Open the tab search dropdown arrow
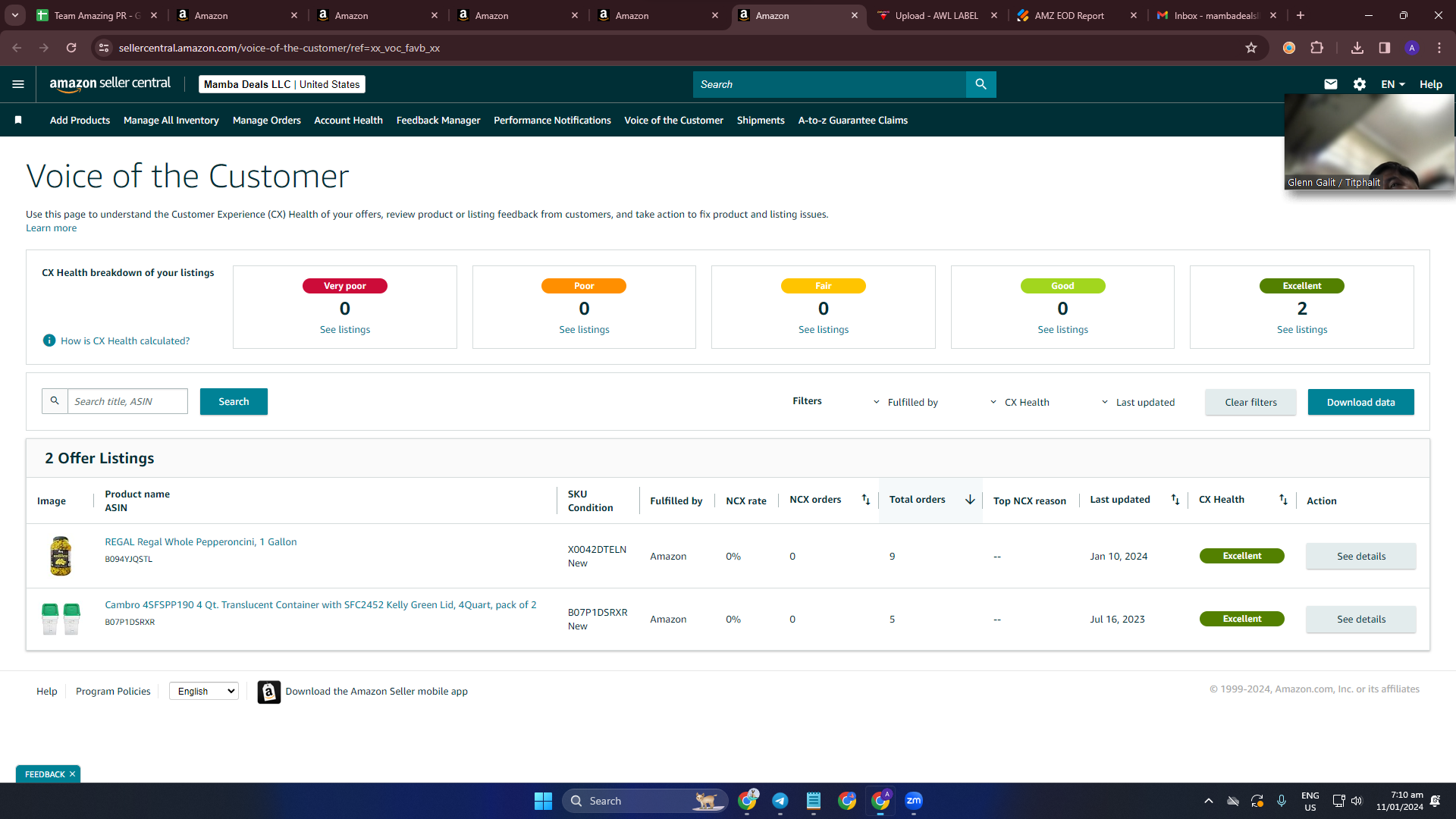This screenshot has width=1456, height=819. 15,15
